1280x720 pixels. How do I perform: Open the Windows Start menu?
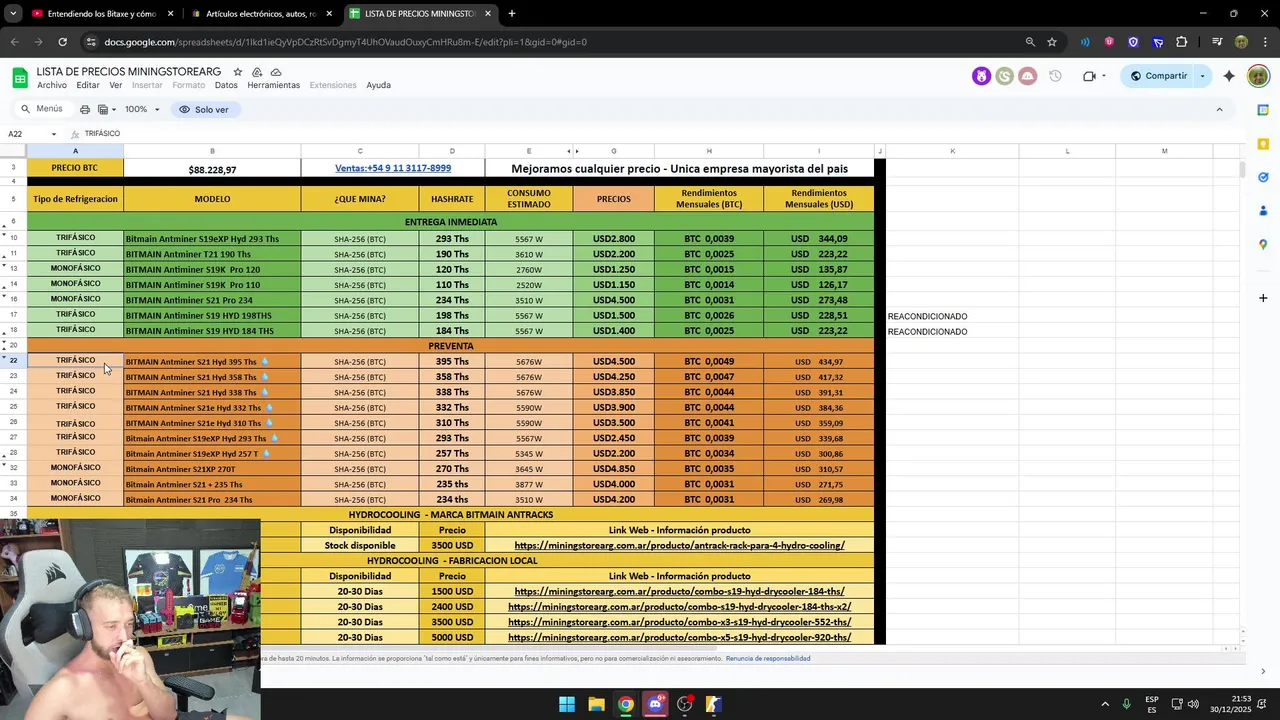[x=567, y=704]
